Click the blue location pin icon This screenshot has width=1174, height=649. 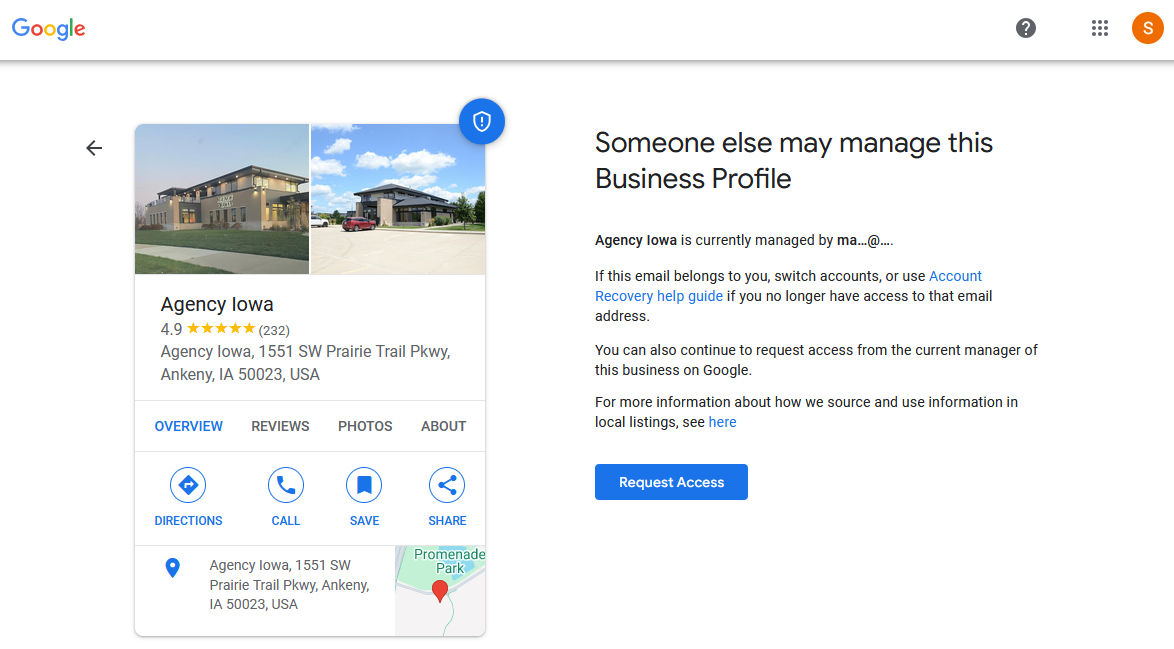coord(172,568)
